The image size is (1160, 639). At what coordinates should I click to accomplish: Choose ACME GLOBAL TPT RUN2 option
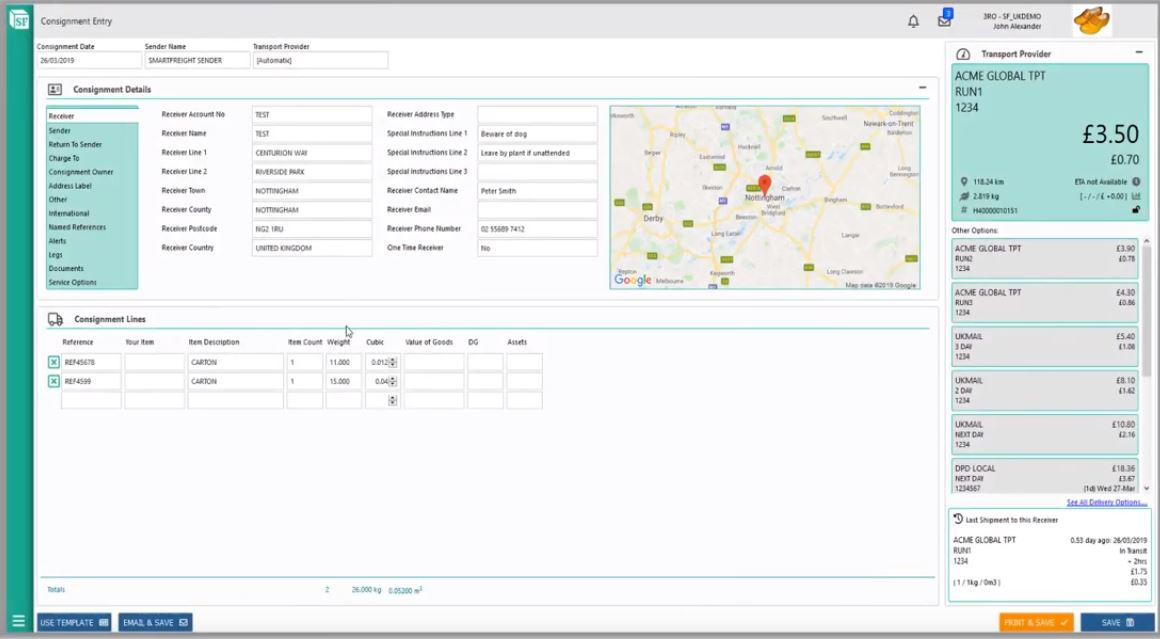pyautogui.click(x=1045, y=258)
